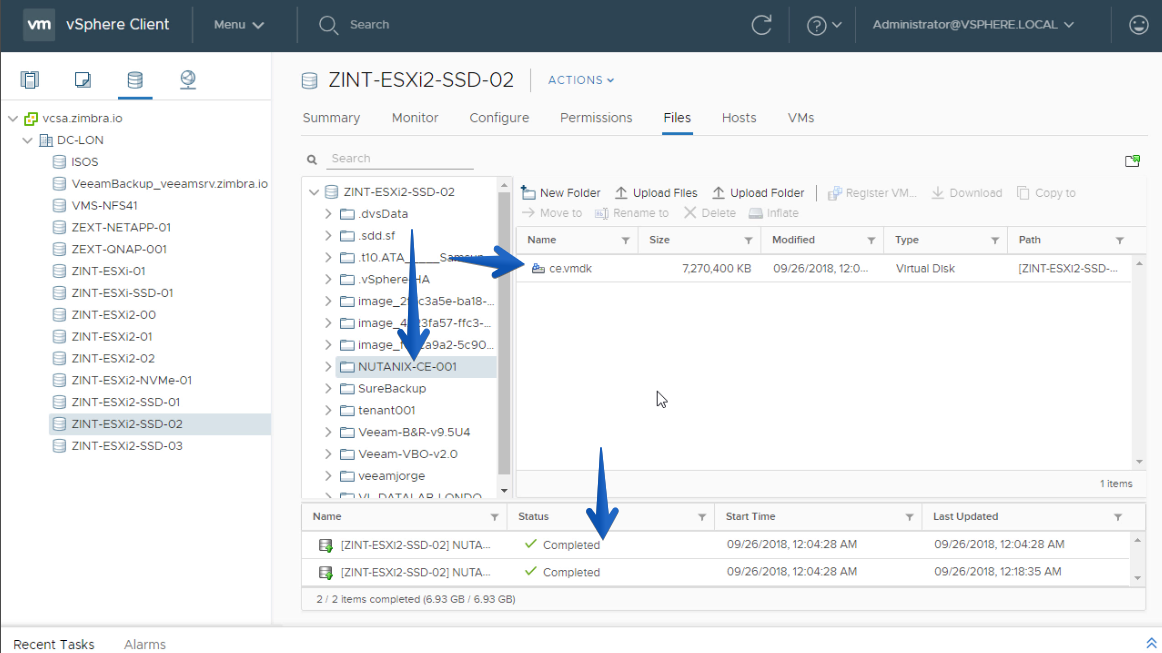Filter the Last Updated column in uploads table

[1118, 517]
